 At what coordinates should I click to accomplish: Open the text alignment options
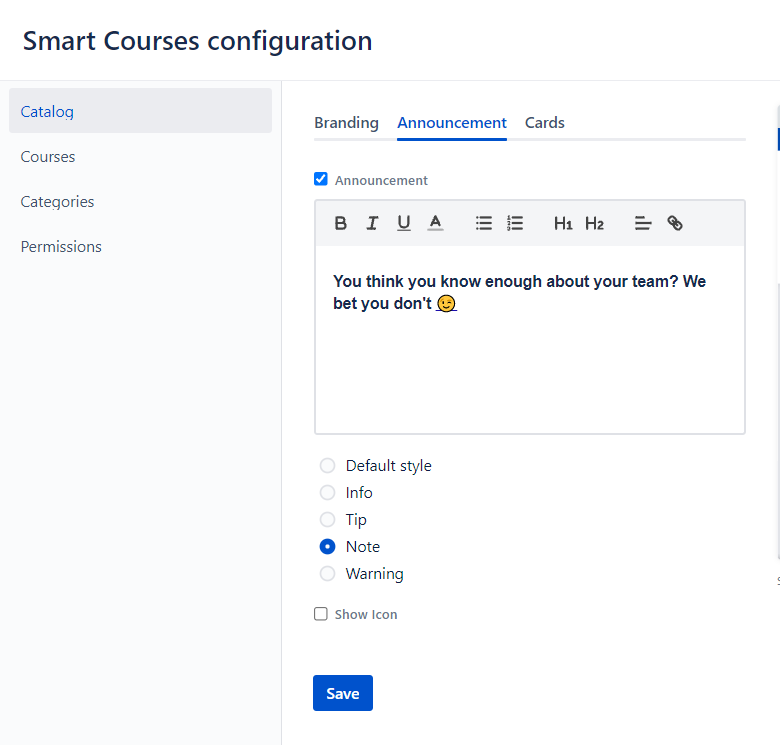[643, 223]
